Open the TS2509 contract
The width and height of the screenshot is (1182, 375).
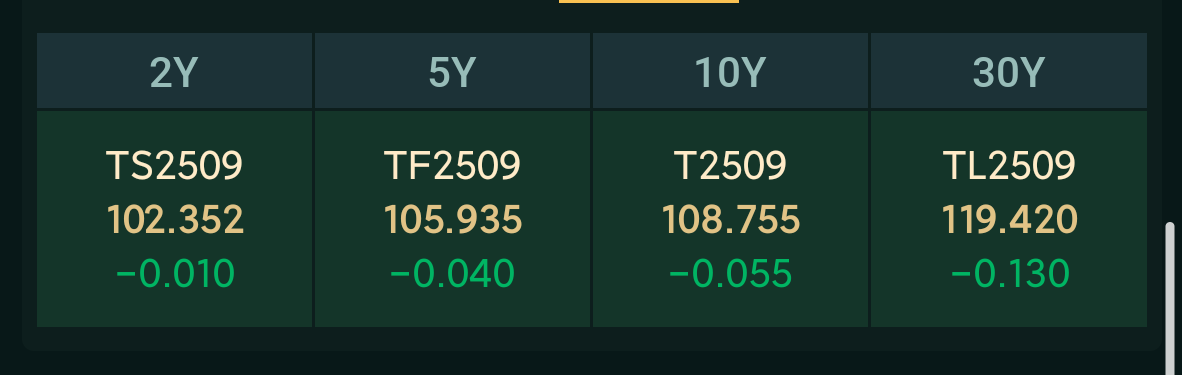click(x=174, y=165)
